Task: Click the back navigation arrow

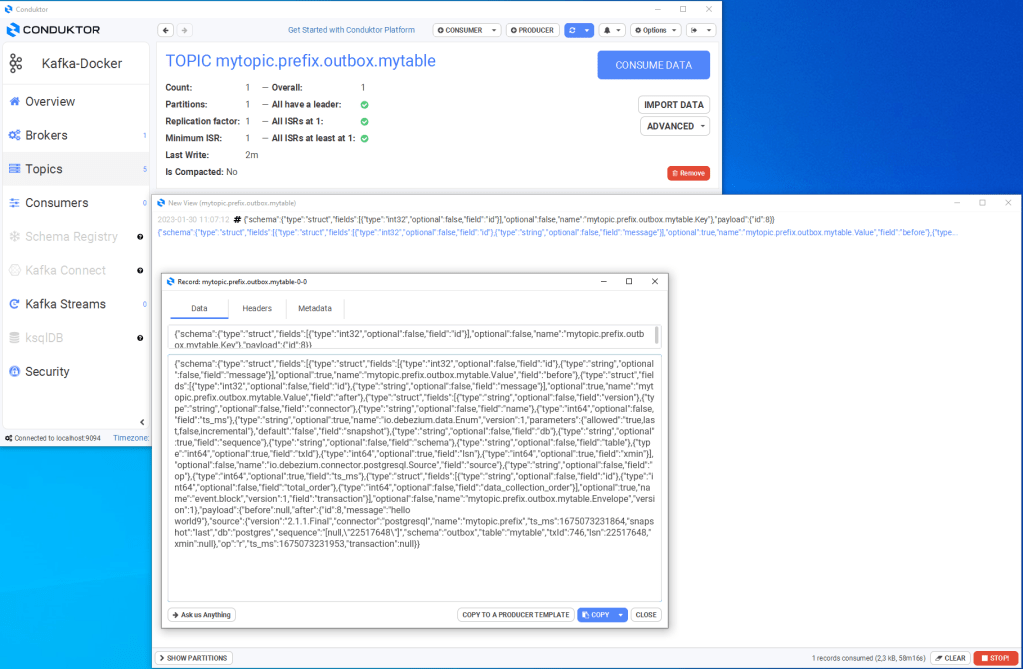Action: 166,30
